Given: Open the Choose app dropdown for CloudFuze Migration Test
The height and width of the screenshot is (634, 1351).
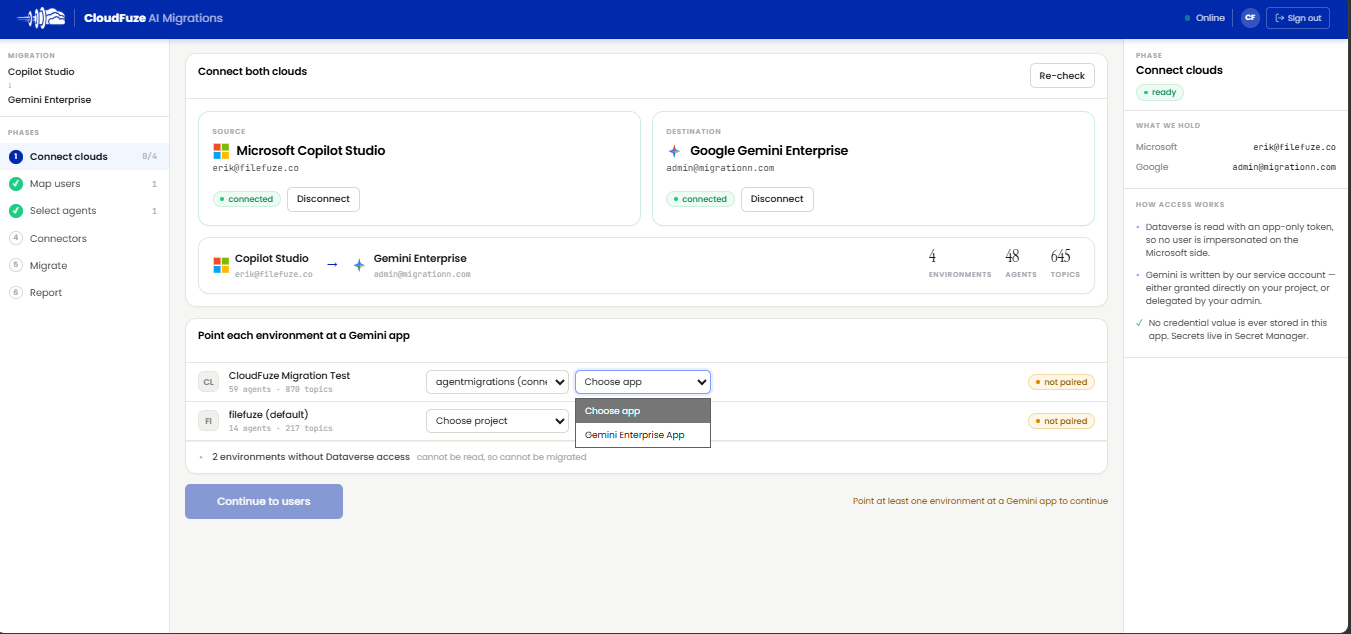Looking at the screenshot, I should tap(643, 382).
